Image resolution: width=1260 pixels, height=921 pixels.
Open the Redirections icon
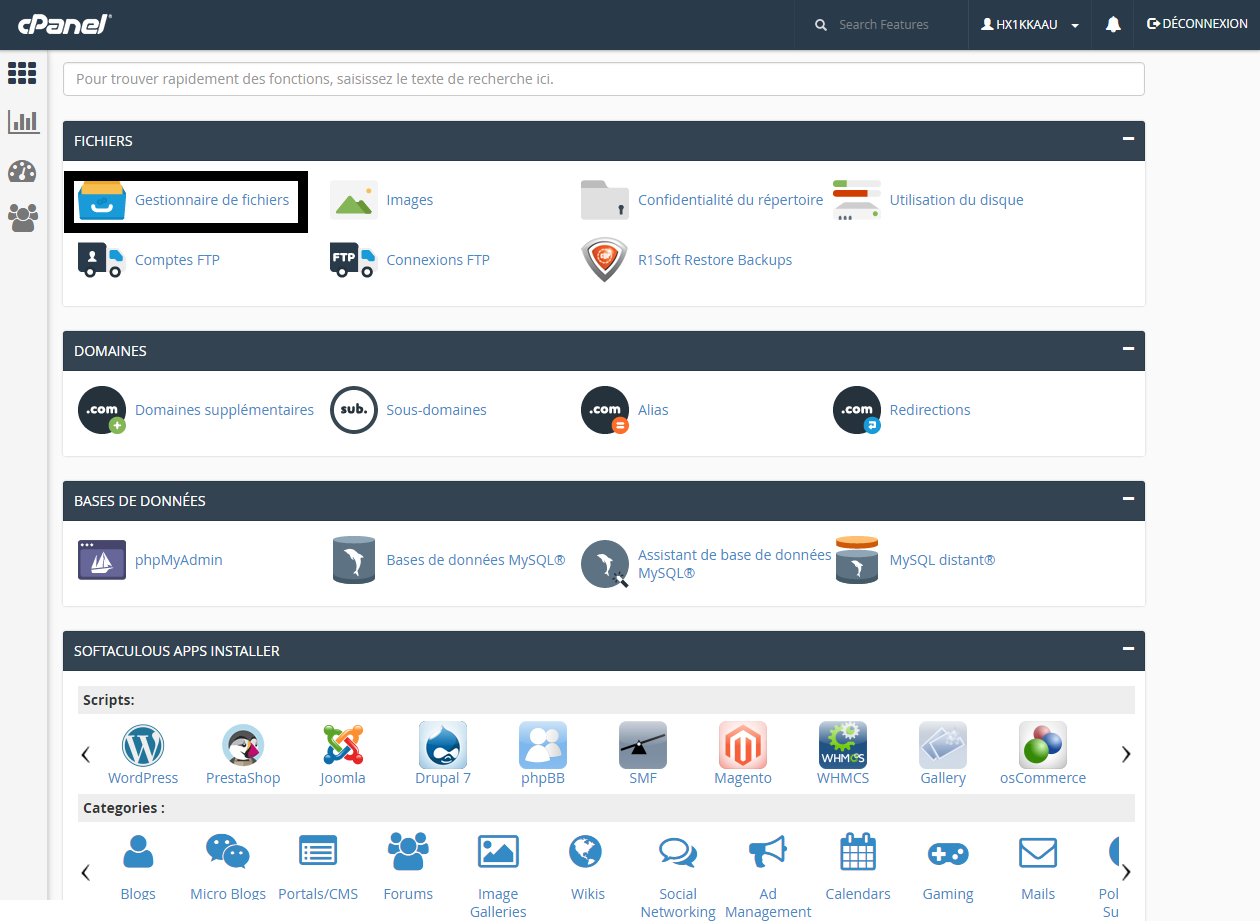coord(857,410)
